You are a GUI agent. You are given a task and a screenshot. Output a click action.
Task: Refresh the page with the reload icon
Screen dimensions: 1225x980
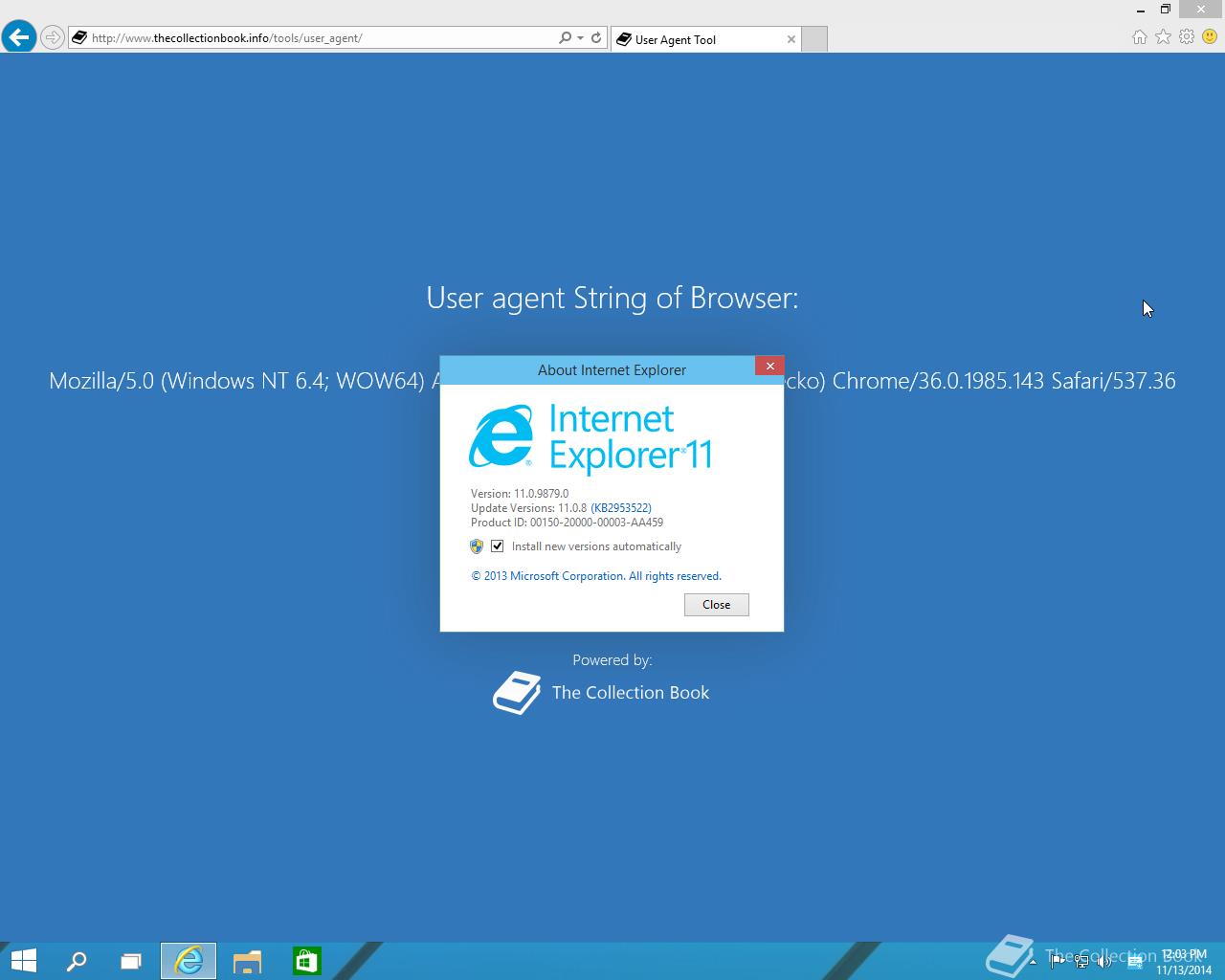click(596, 38)
